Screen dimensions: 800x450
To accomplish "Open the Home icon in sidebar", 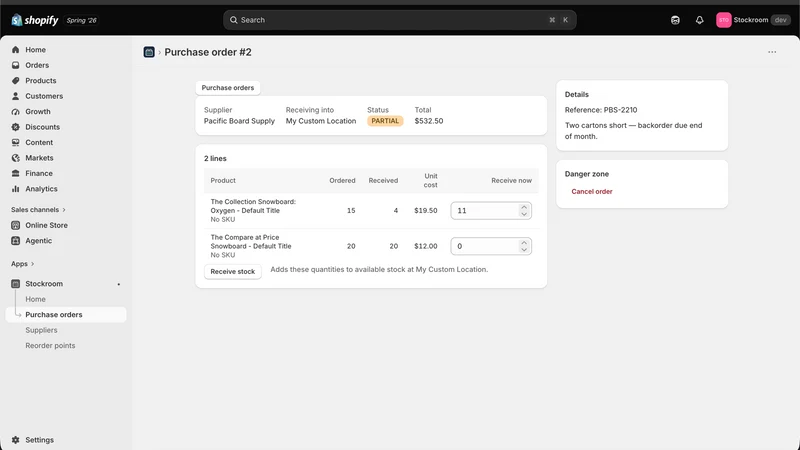I will coord(15,49).
